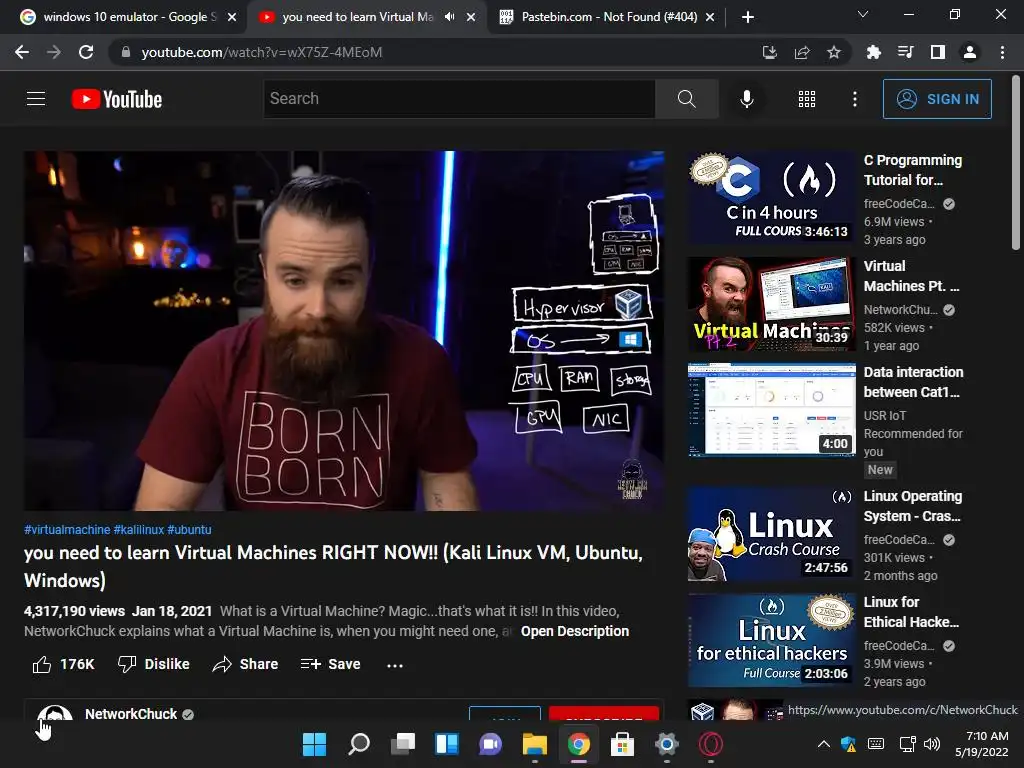This screenshot has height=768, width=1024.
Task: Open a new browser tab
Action: coord(748,17)
